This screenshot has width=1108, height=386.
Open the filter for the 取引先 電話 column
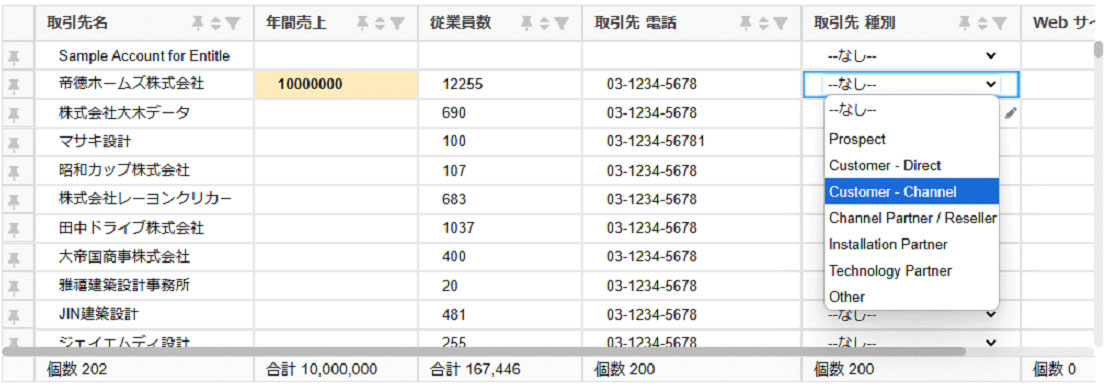click(781, 23)
